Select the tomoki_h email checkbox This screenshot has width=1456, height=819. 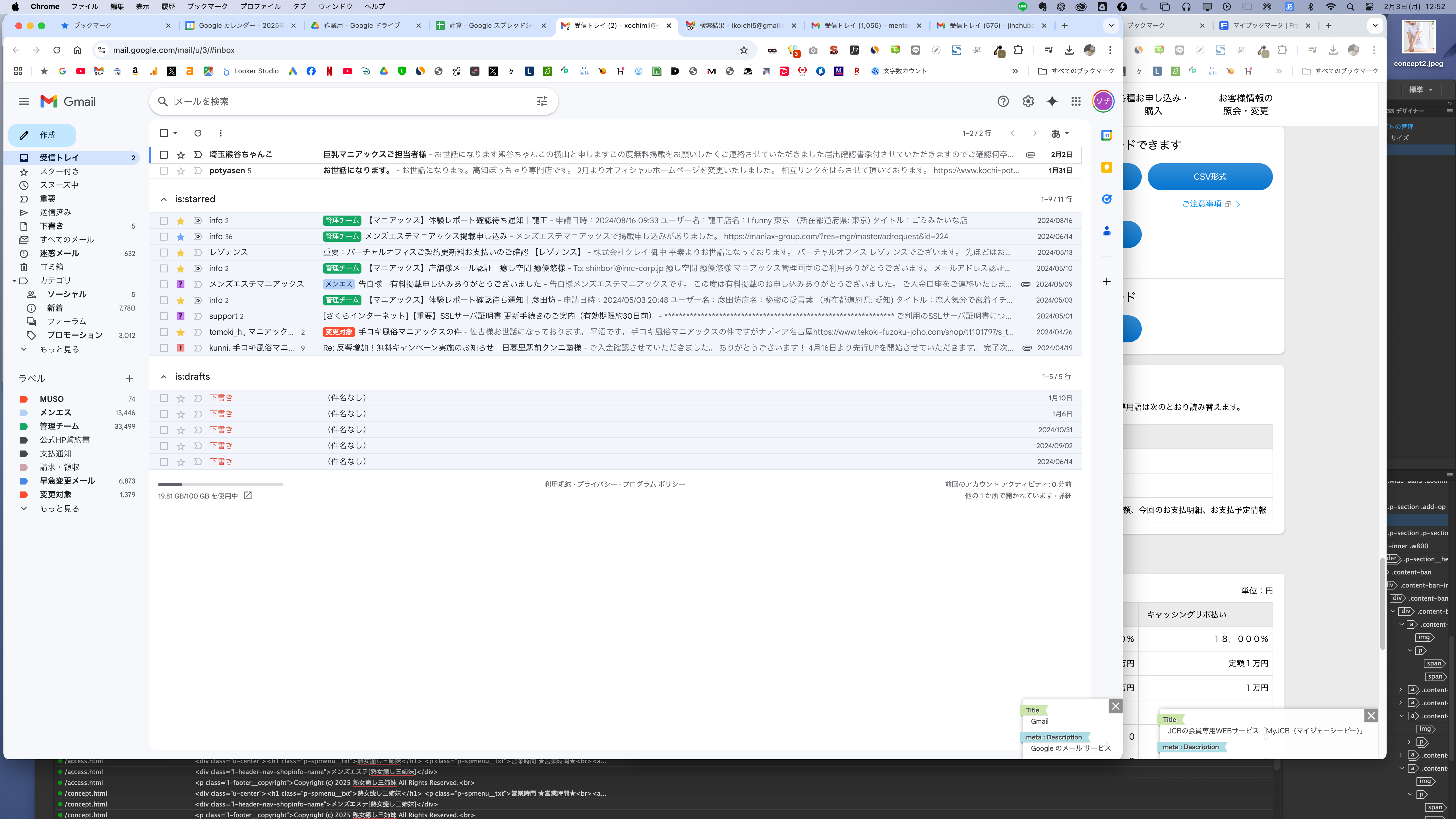coord(164,332)
